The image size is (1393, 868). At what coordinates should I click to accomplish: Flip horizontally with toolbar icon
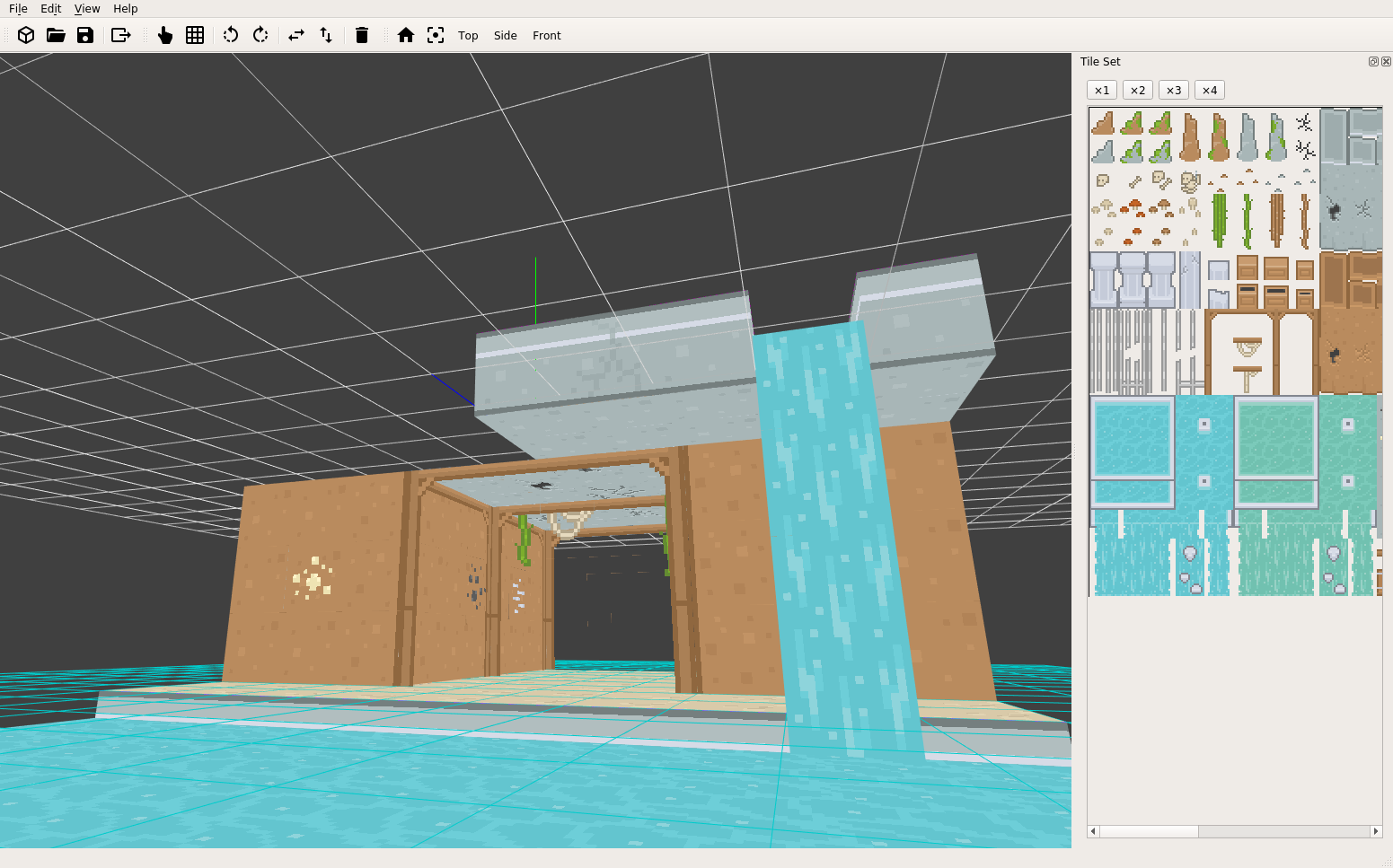(296, 35)
